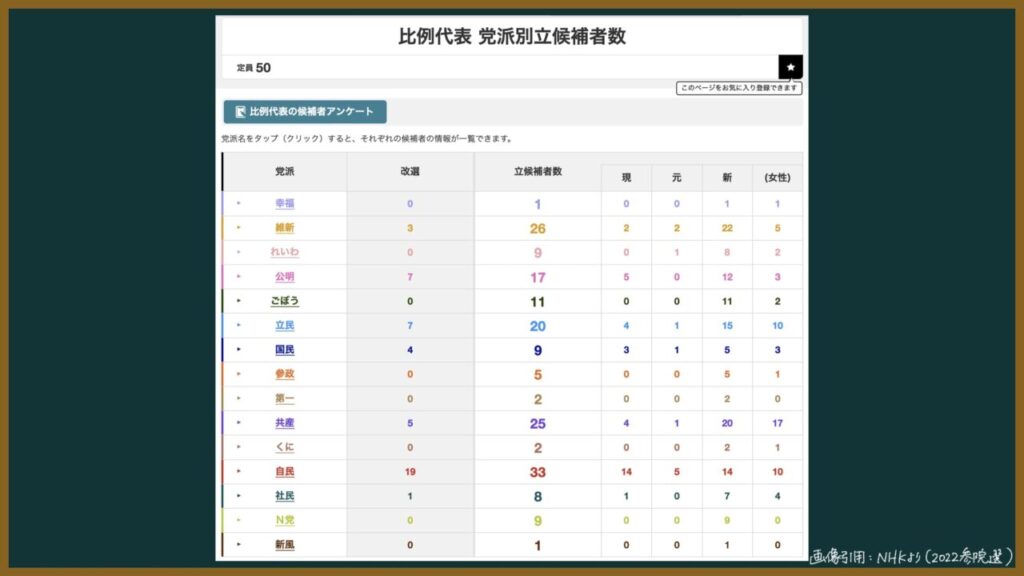Expand the ごぼう row arrow
The width and height of the screenshot is (1024, 576).
pyautogui.click(x=239, y=301)
